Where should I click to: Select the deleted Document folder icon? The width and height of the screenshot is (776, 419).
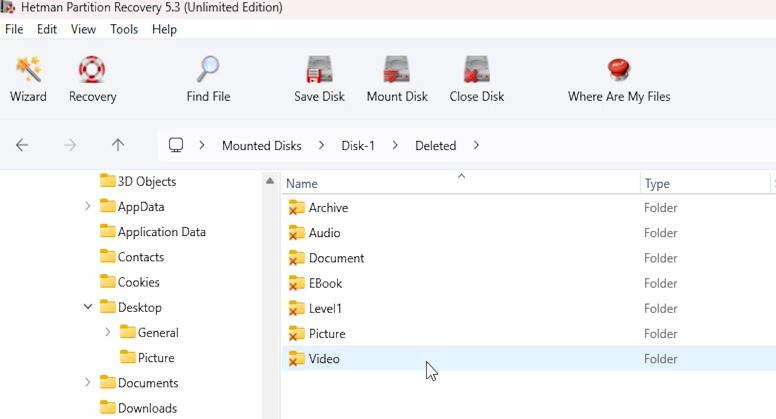296,258
